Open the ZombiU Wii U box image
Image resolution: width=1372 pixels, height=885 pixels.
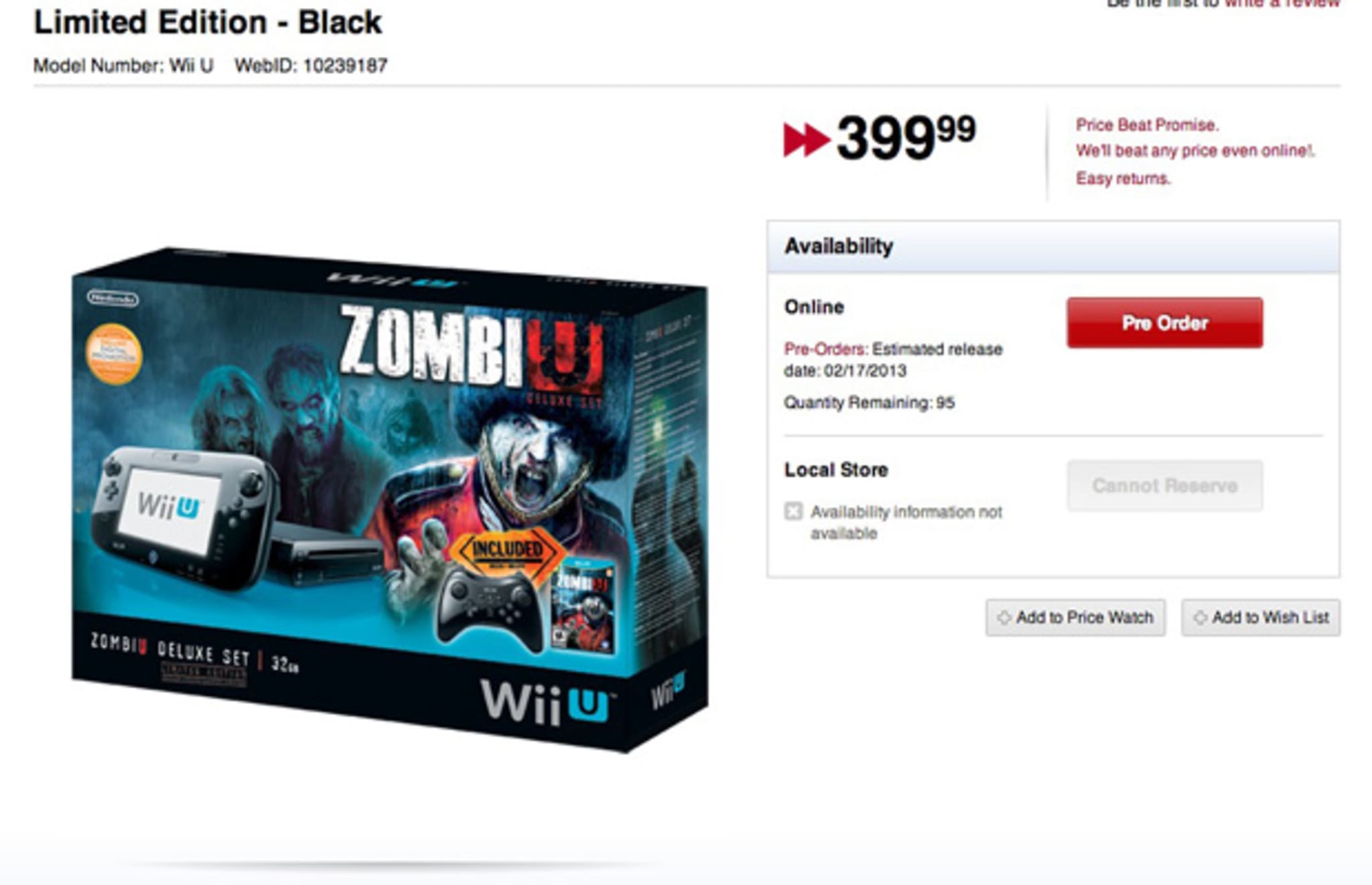click(x=389, y=499)
